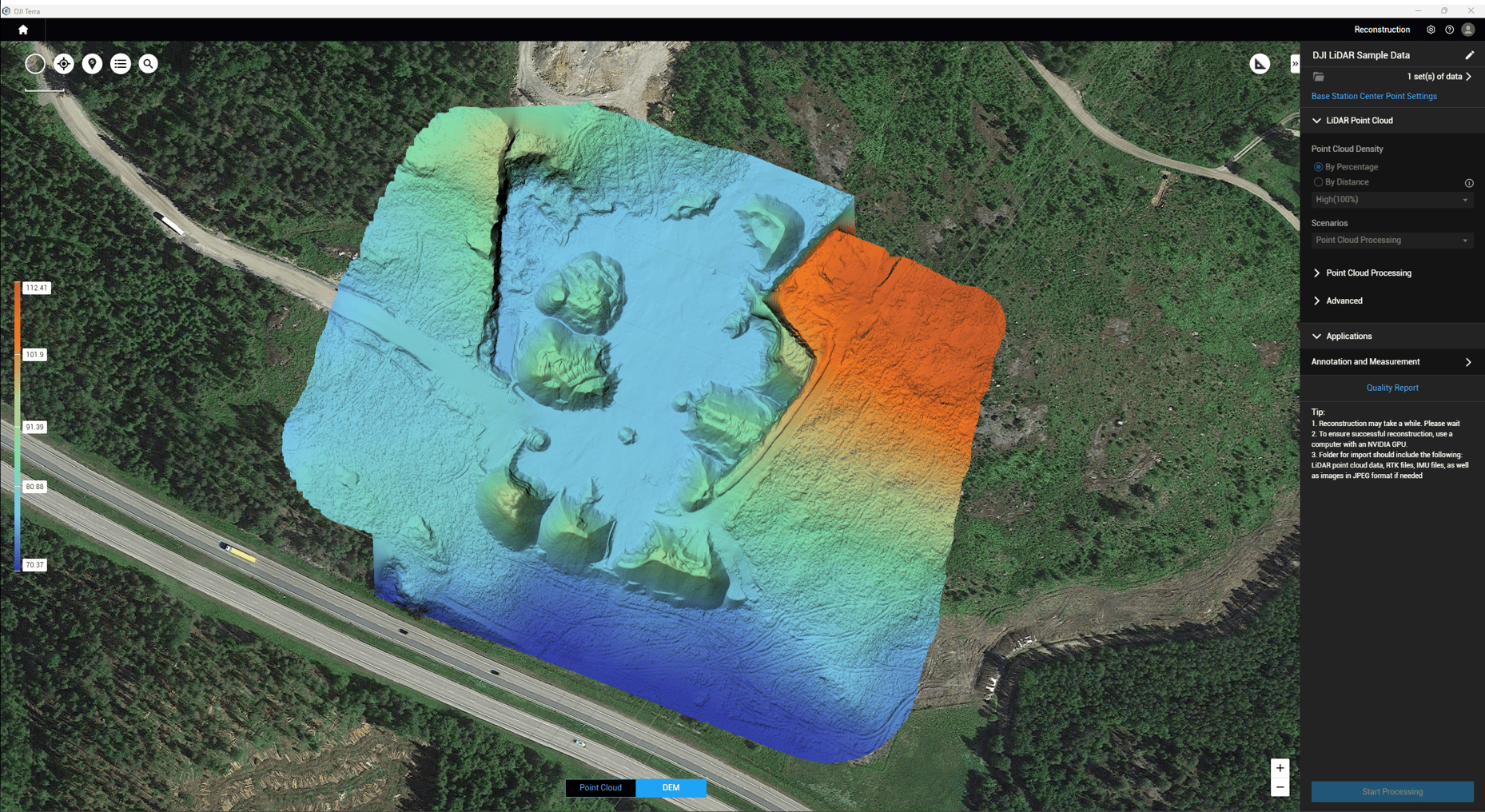Click Reconstruction in the top menu bar

click(x=1382, y=29)
